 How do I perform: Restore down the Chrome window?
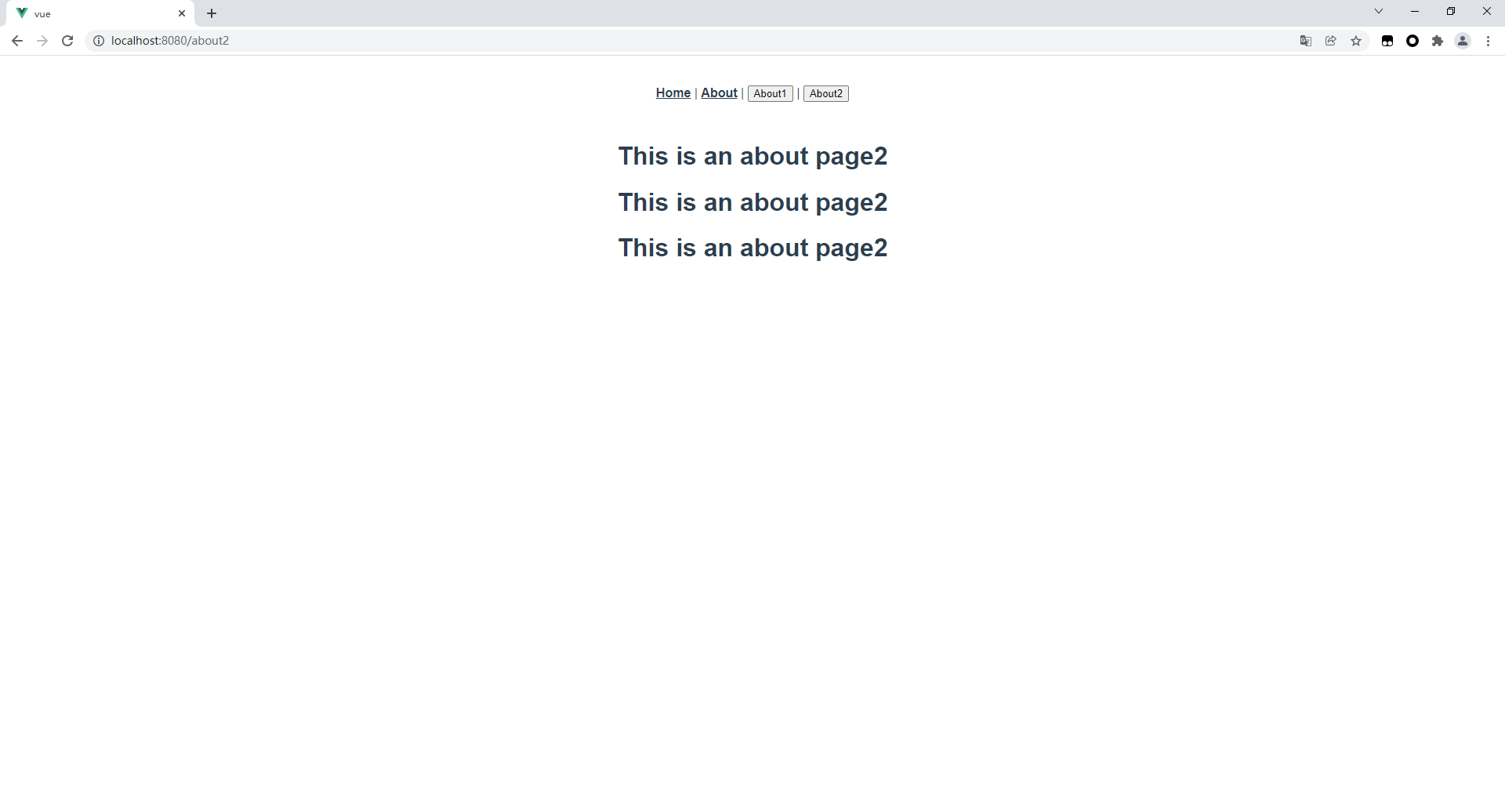(x=1451, y=11)
